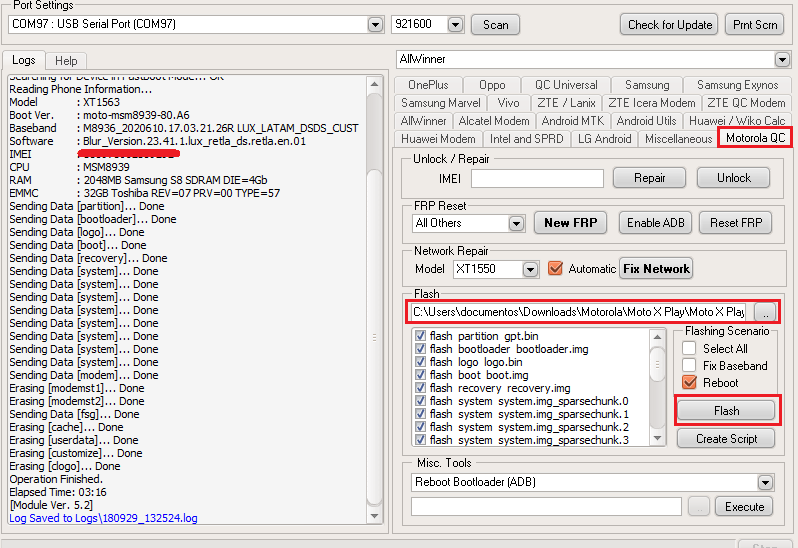The image size is (798, 548).
Task: Open the Samsung tab
Action: [647, 85]
